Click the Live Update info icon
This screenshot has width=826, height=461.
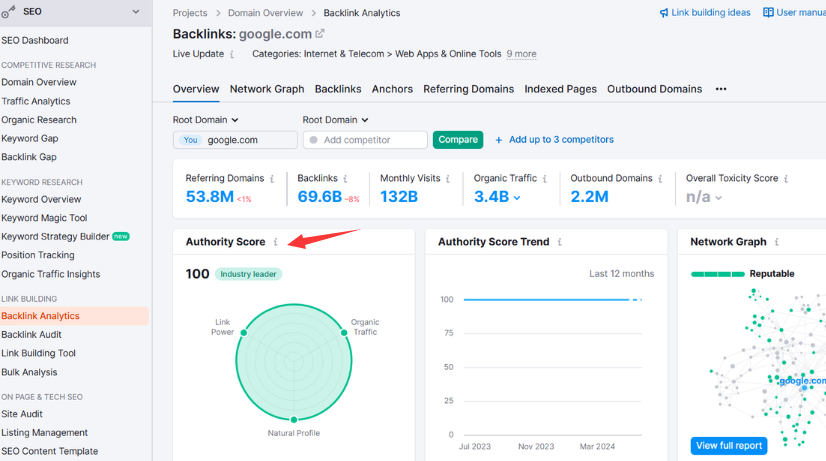(x=232, y=54)
